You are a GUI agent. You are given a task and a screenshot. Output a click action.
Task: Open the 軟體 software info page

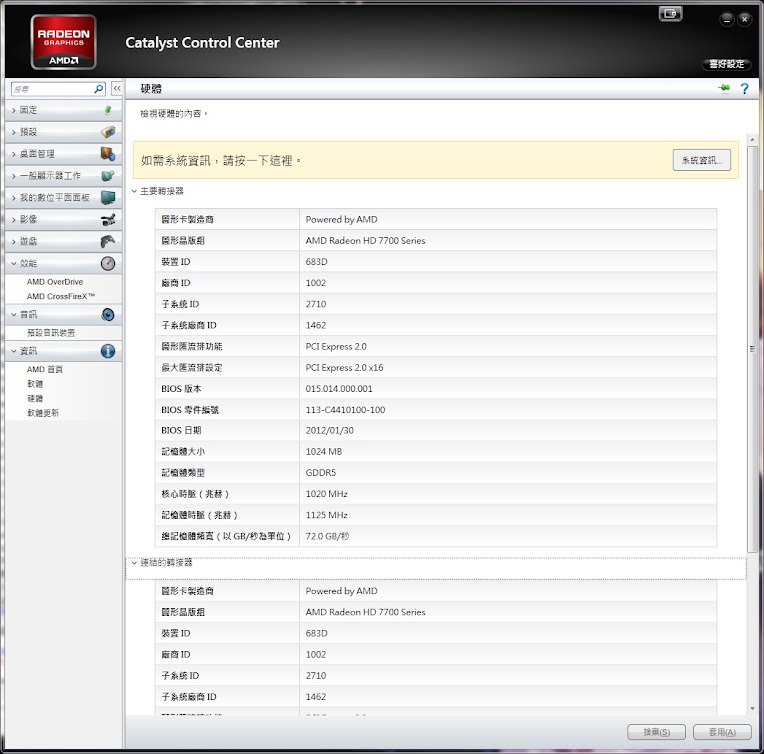point(35,384)
